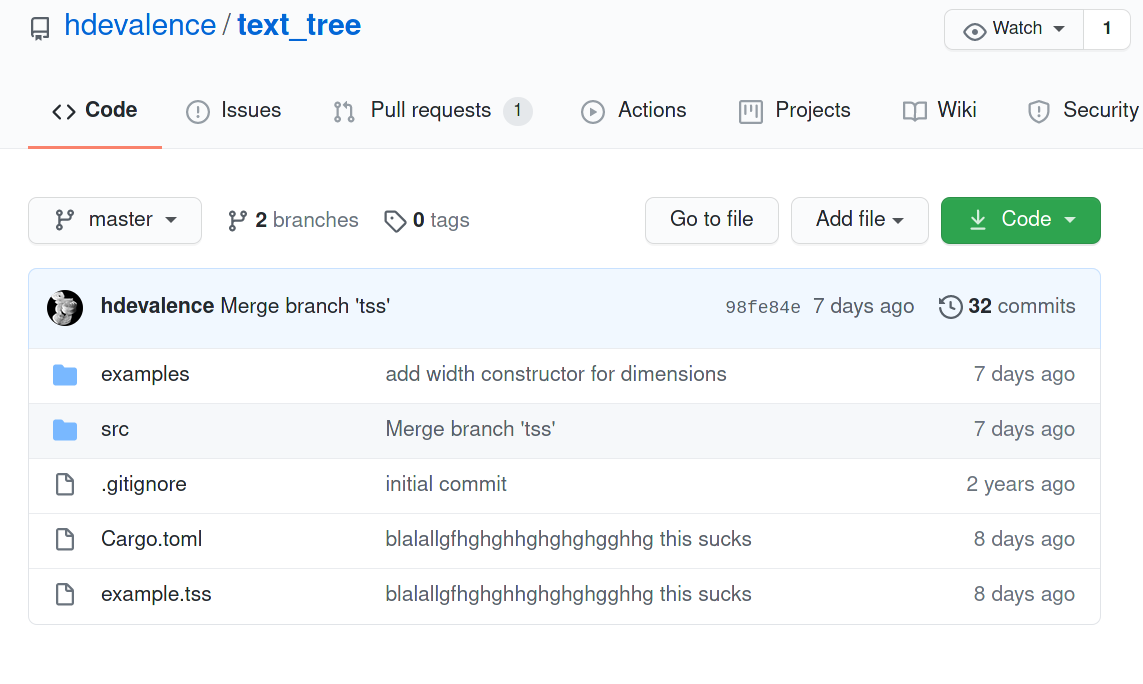Open the Issues tab
The width and height of the screenshot is (1143, 684).
pyautogui.click(x=233, y=110)
